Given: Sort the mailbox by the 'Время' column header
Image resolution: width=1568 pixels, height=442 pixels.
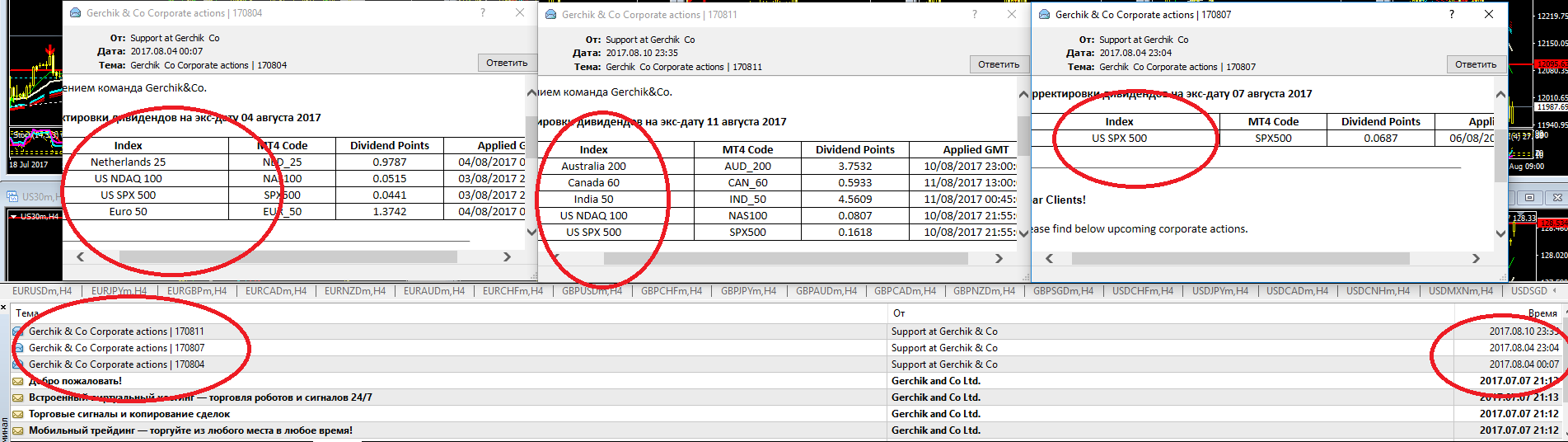Looking at the screenshot, I should (x=1508, y=313).
